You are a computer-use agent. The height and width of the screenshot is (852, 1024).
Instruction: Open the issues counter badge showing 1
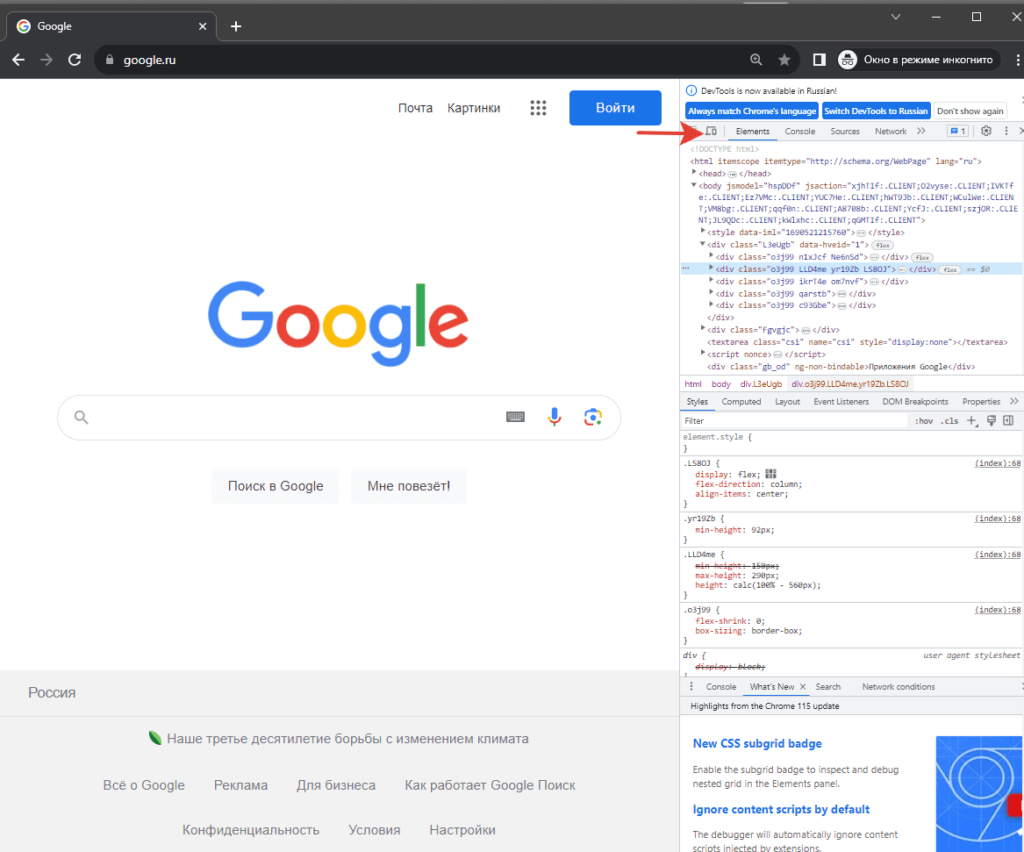coord(958,131)
